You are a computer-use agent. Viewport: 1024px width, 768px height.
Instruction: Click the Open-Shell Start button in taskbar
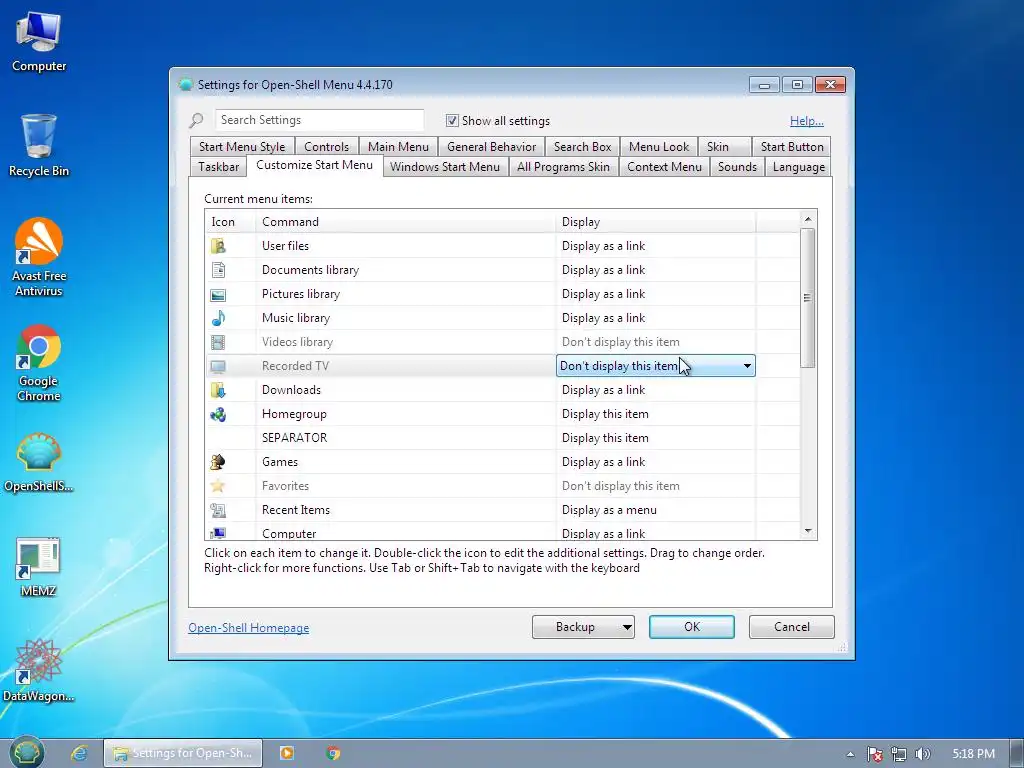[26, 753]
